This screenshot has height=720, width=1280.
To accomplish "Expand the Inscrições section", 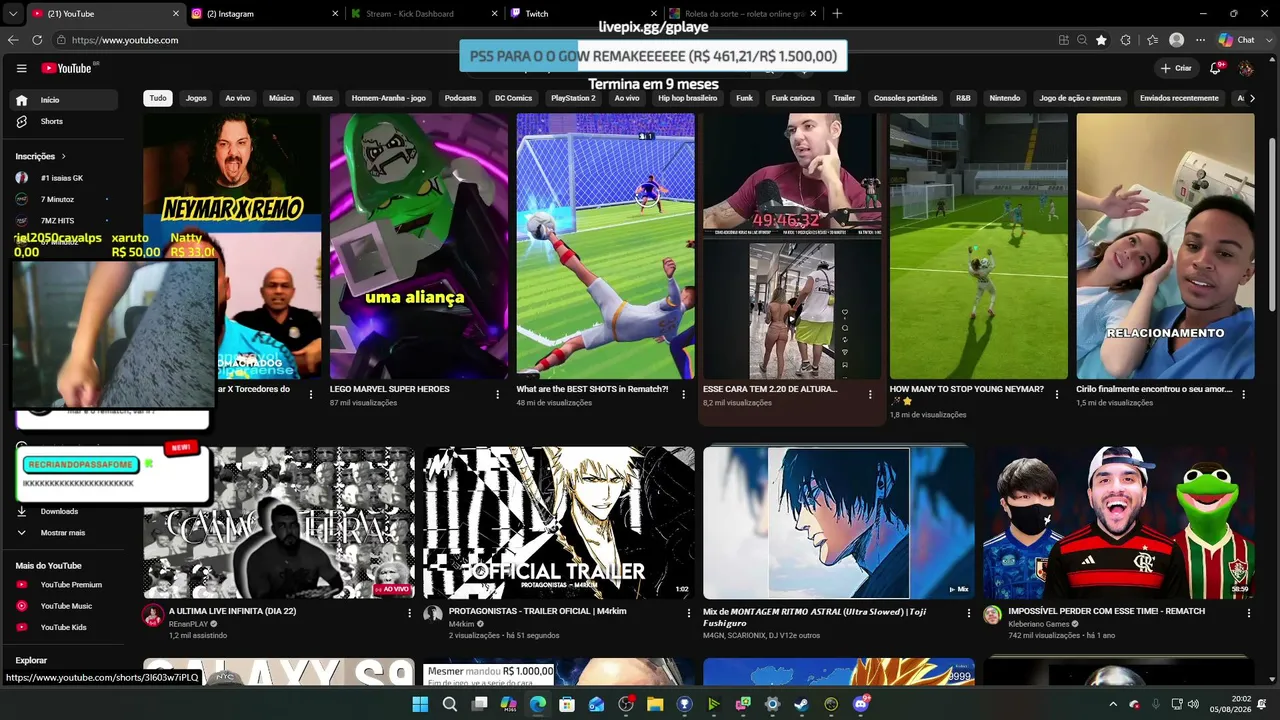I will (41, 156).
